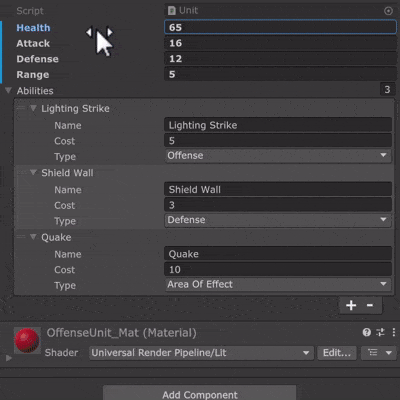
Task: Open the material three-dot options menu
Action: pos(394,332)
